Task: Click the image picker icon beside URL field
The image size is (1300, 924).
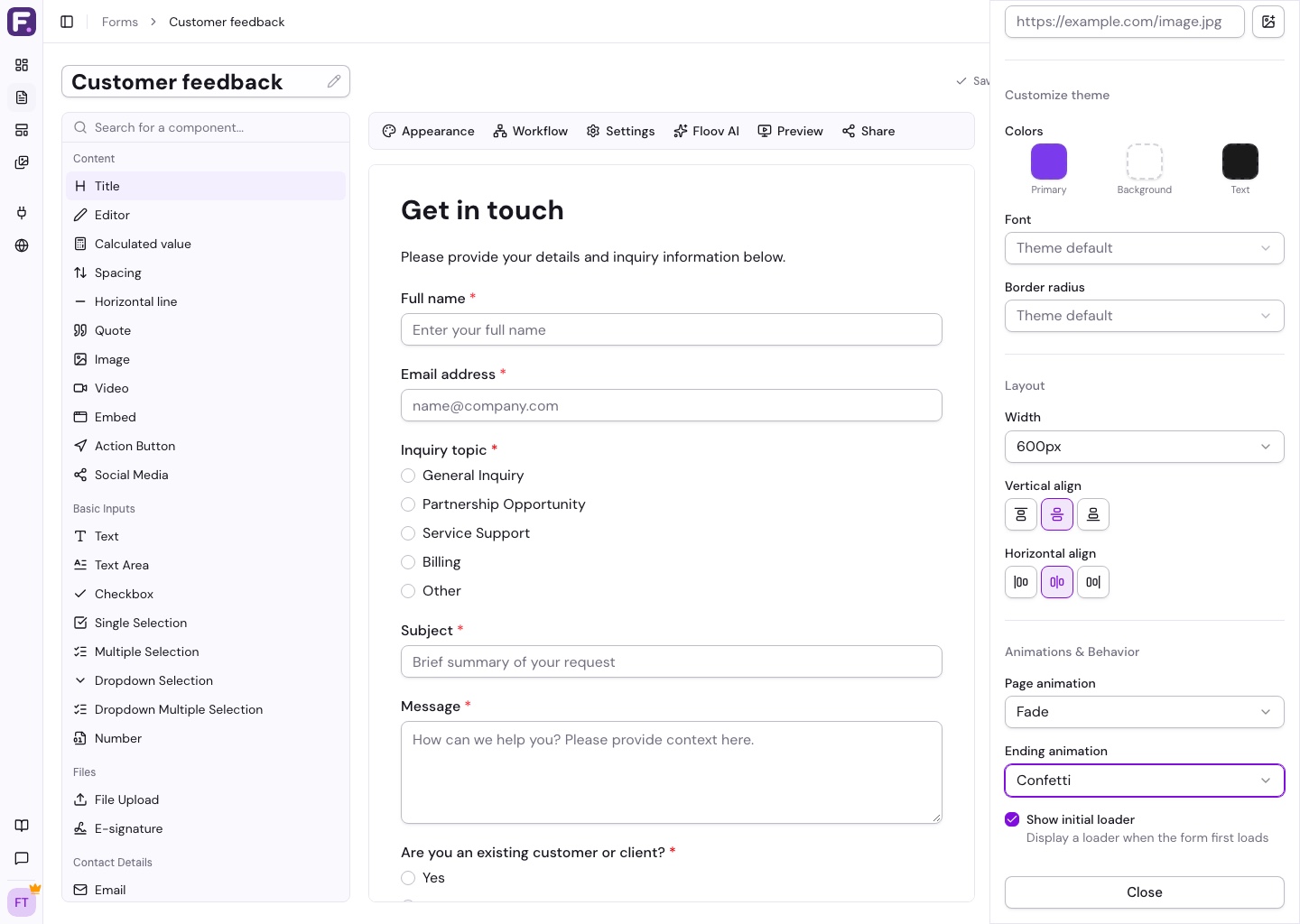Action: tap(1268, 22)
